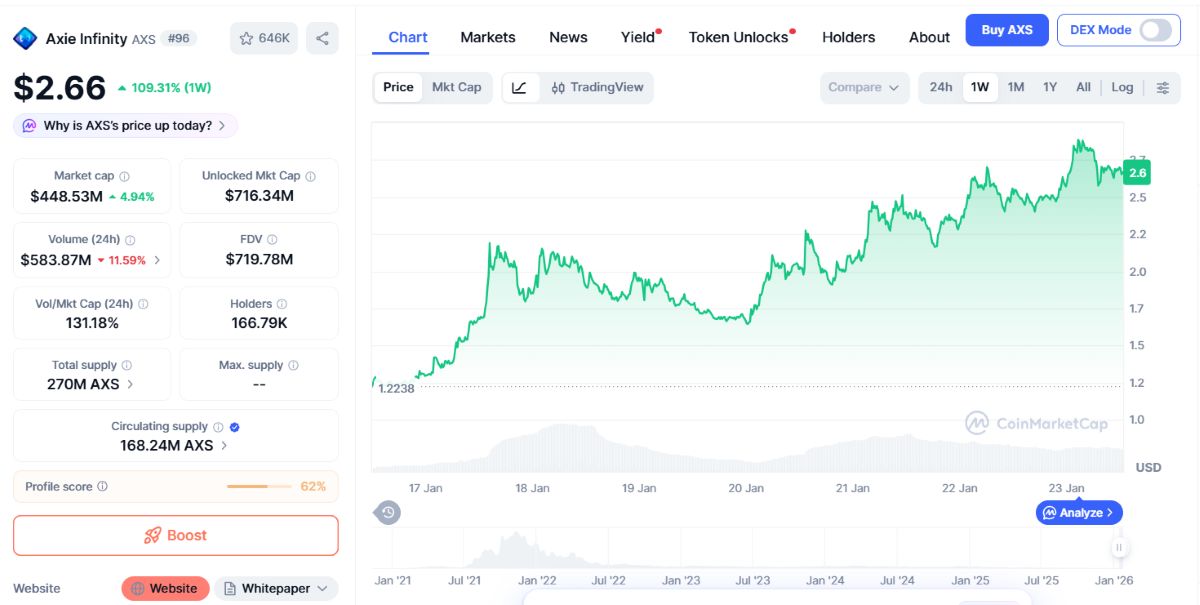This screenshot has height=605, width=1200.
Task: Expand Why is AXS's price up today
Action: click(x=126, y=126)
